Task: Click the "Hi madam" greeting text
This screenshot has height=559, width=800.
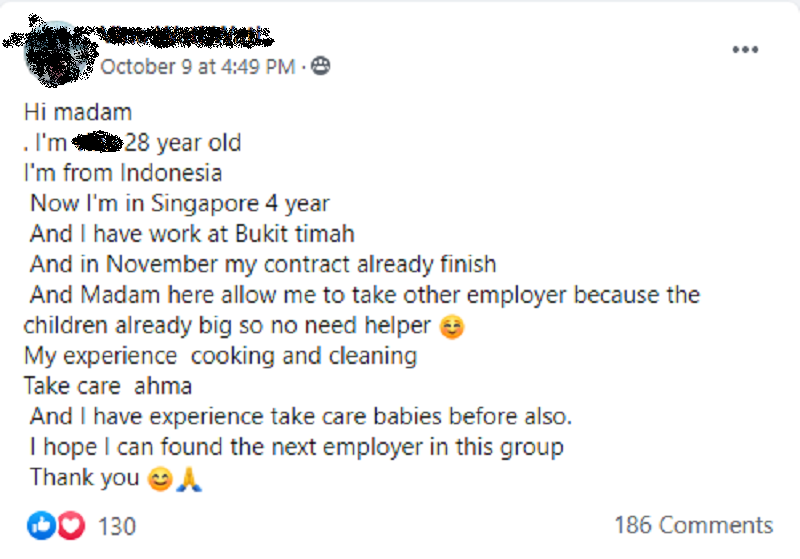Action: pyautogui.click(x=78, y=112)
